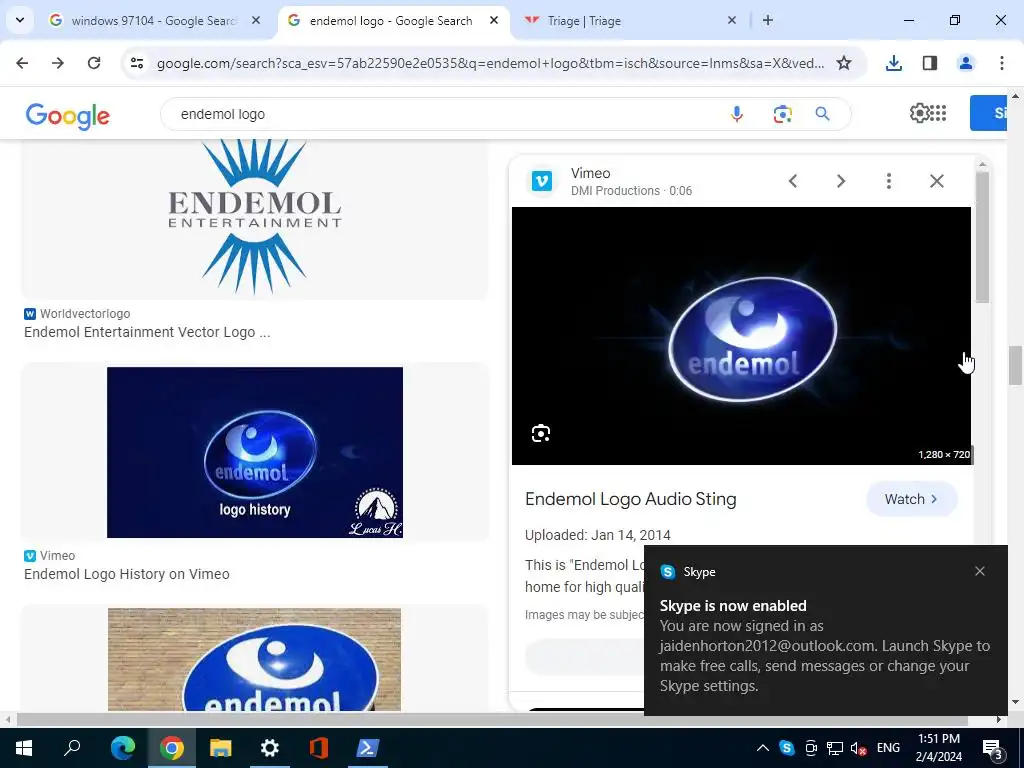The height and width of the screenshot is (768, 1024).
Task: Open Endemol Entertainment Vector Logo title link
Action: tap(147, 332)
